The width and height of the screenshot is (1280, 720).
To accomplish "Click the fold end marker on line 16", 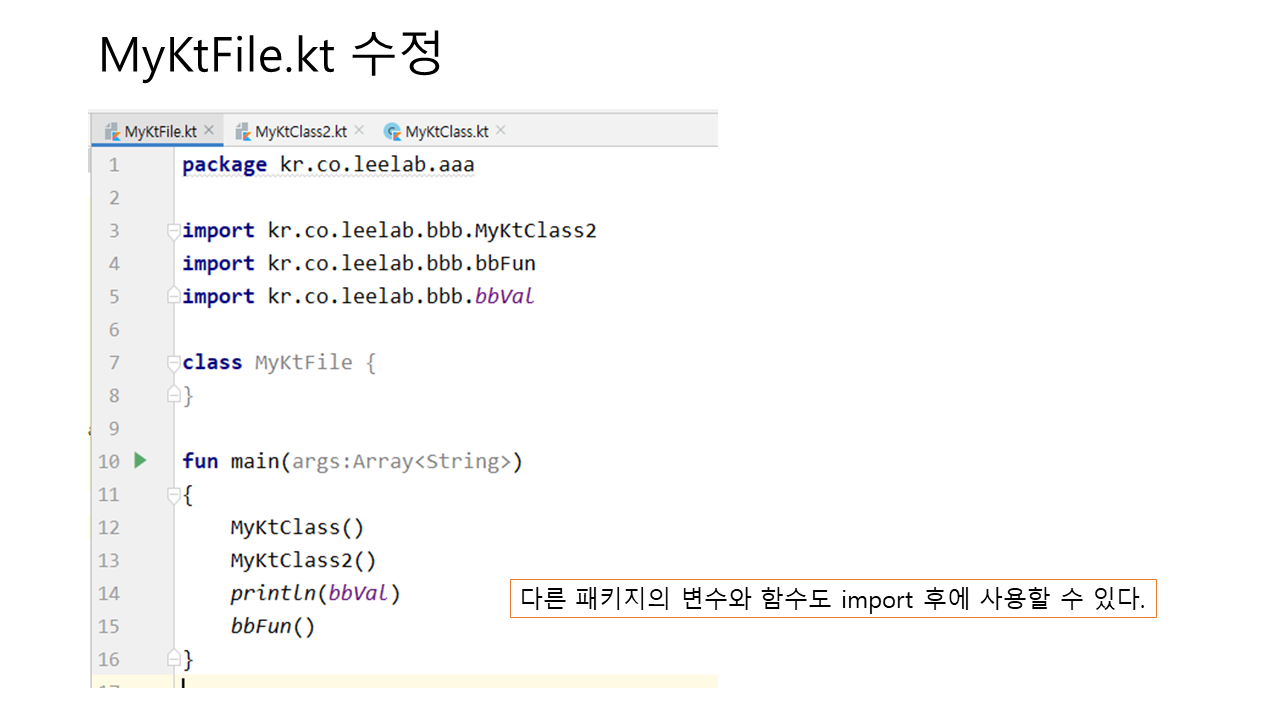I will coord(173,659).
